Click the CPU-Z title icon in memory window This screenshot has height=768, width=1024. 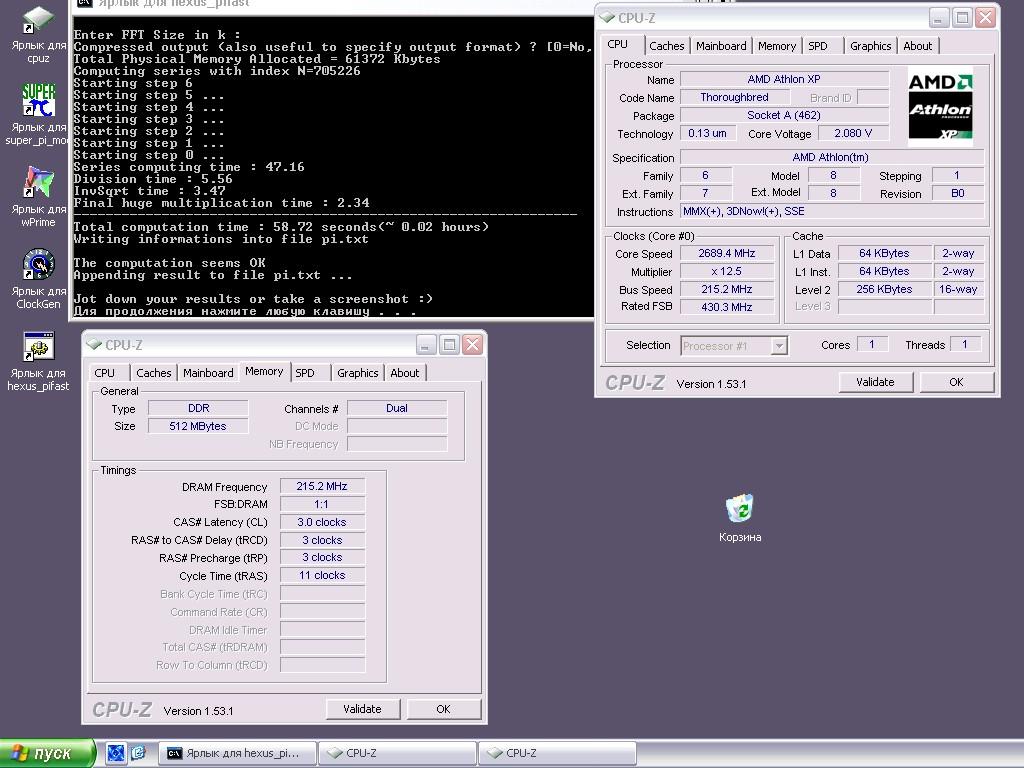click(94, 344)
